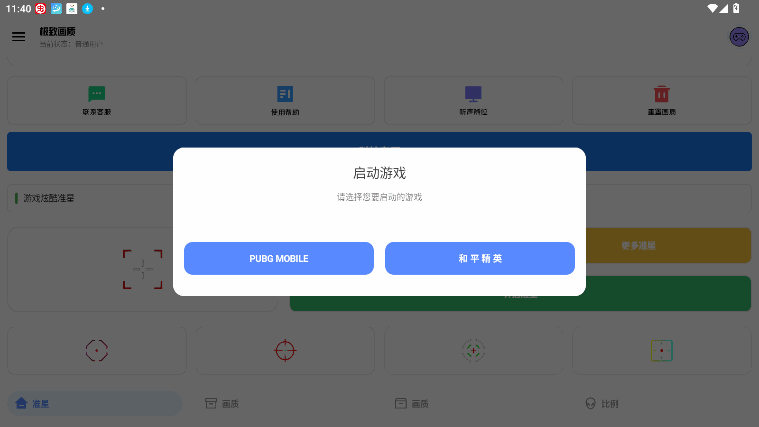Select the square gradient-border crosshair
This screenshot has height=427, width=759.
(662, 351)
